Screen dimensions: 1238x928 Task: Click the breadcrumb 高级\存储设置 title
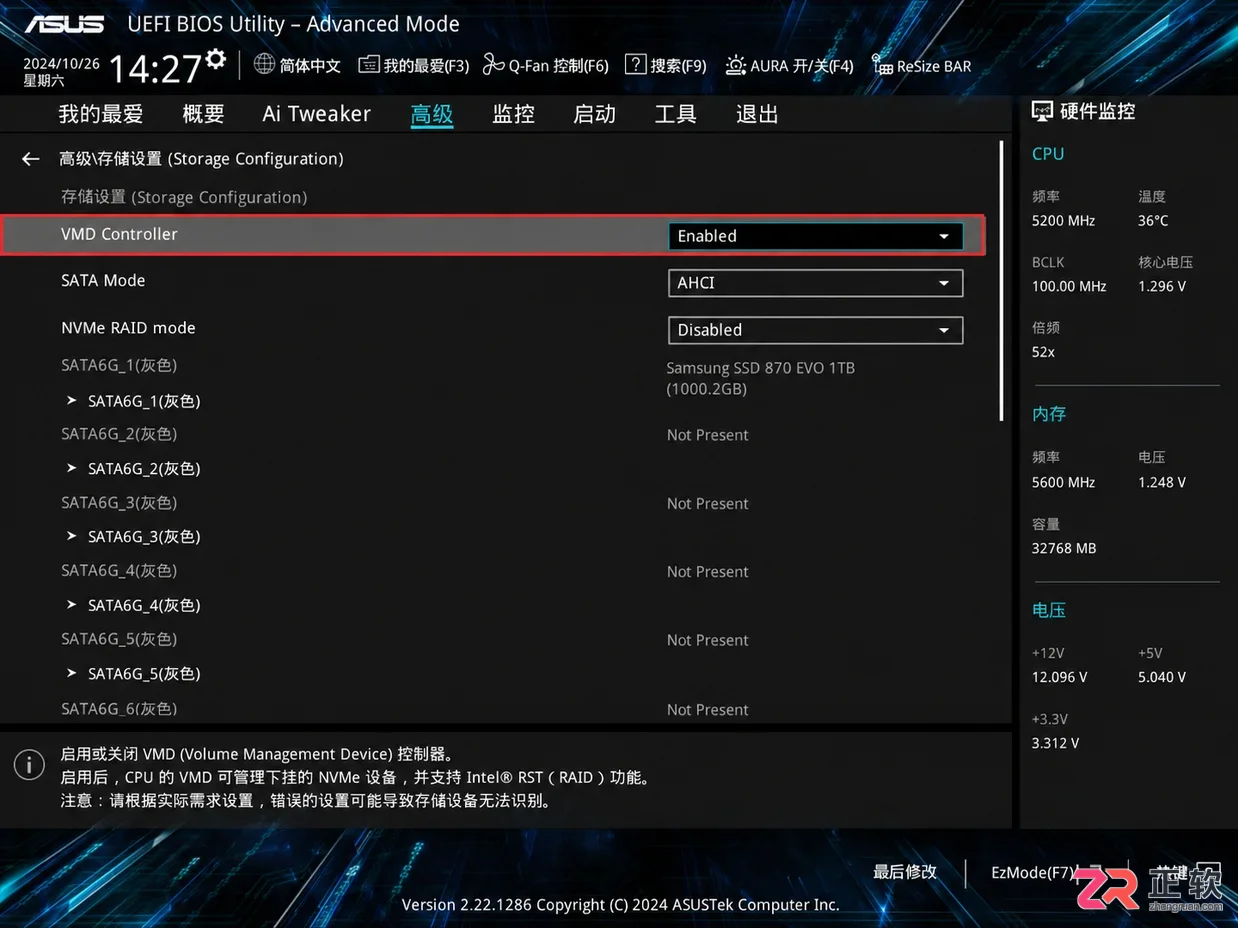[201, 159]
